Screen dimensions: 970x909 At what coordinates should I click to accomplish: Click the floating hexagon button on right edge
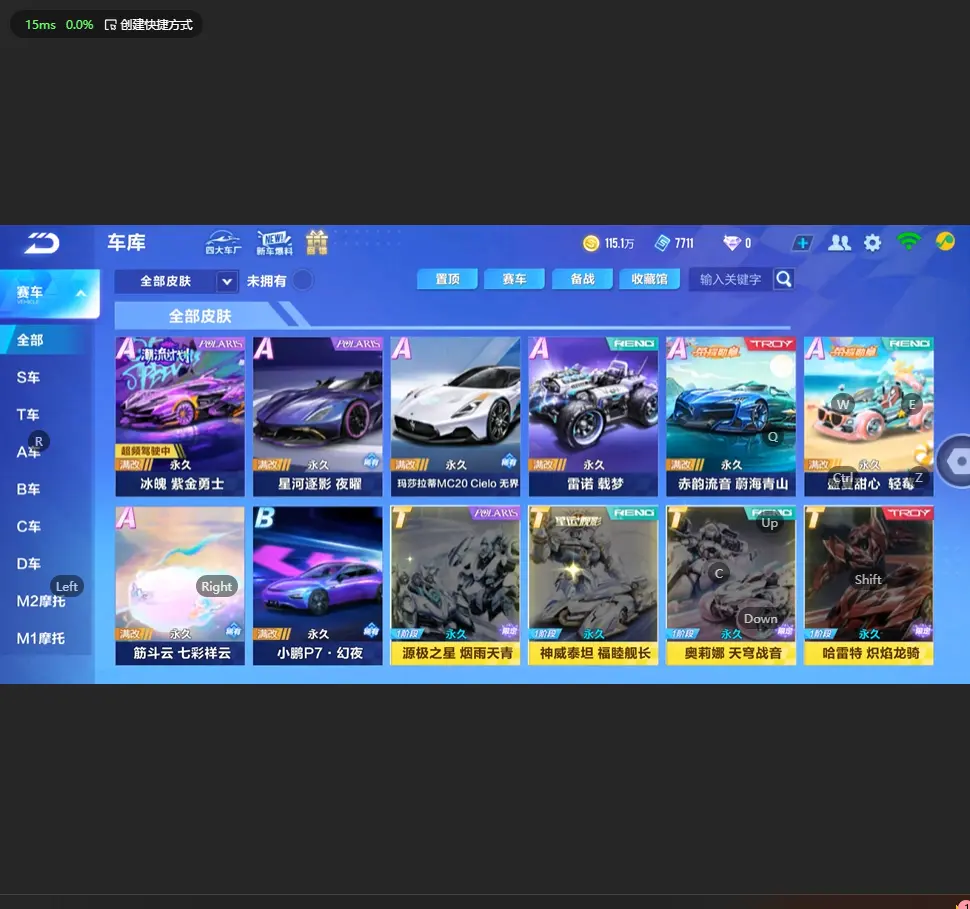coord(956,461)
